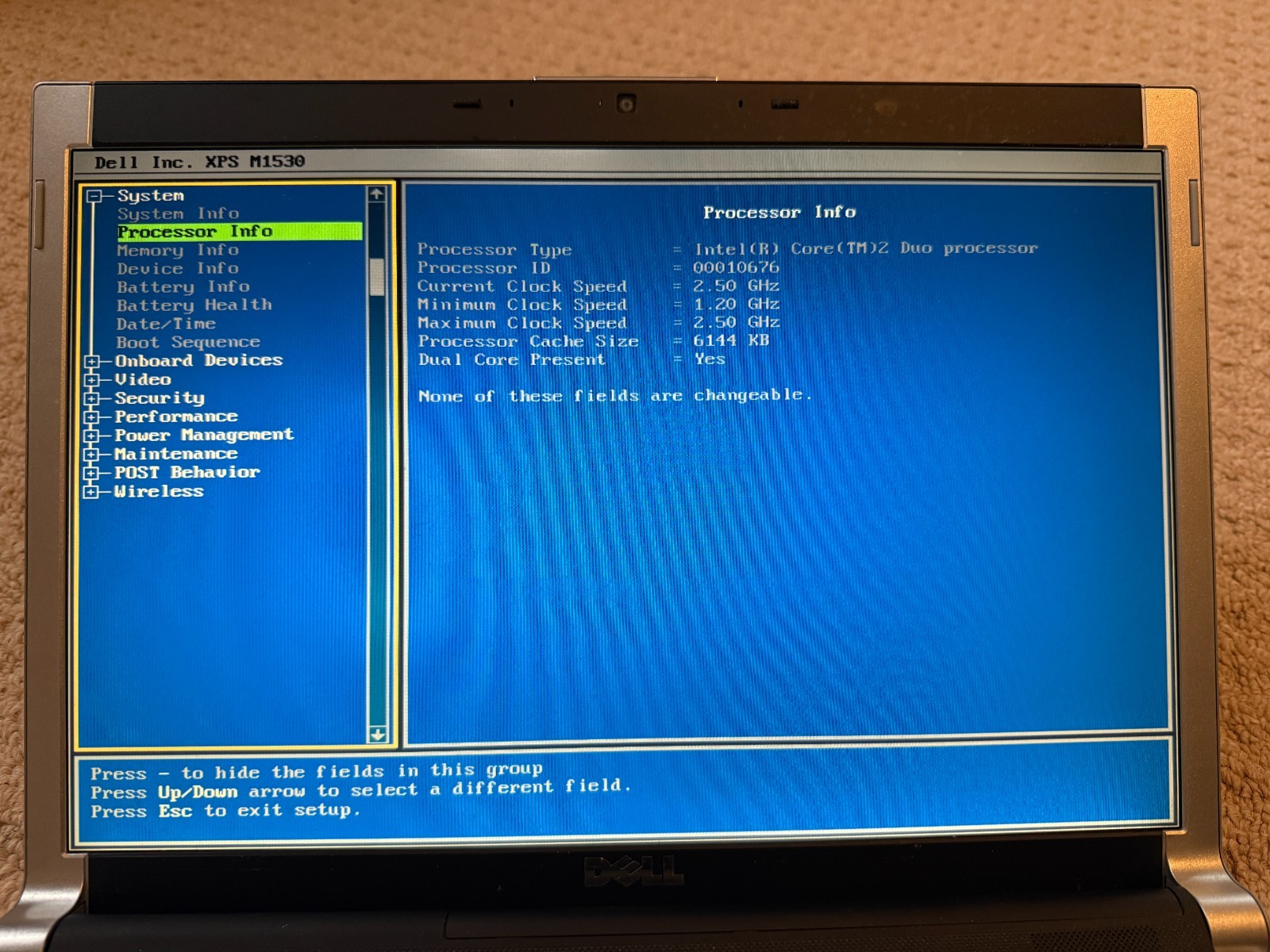The image size is (1270, 952).
Task: Select the Video label
Action: [143, 379]
